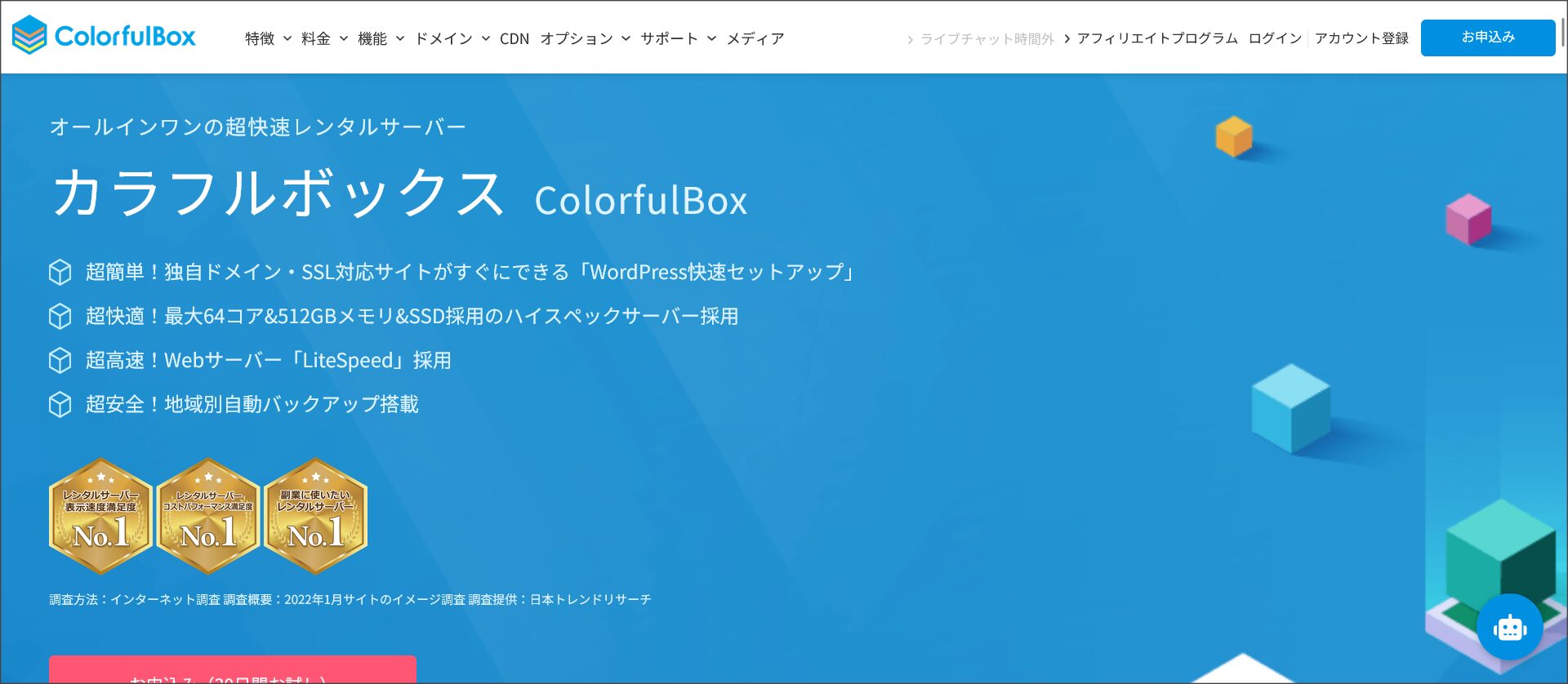Click the 超快適！最大64コア text line
The width and height of the screenshot is (1568, 684).
[412, 316]
